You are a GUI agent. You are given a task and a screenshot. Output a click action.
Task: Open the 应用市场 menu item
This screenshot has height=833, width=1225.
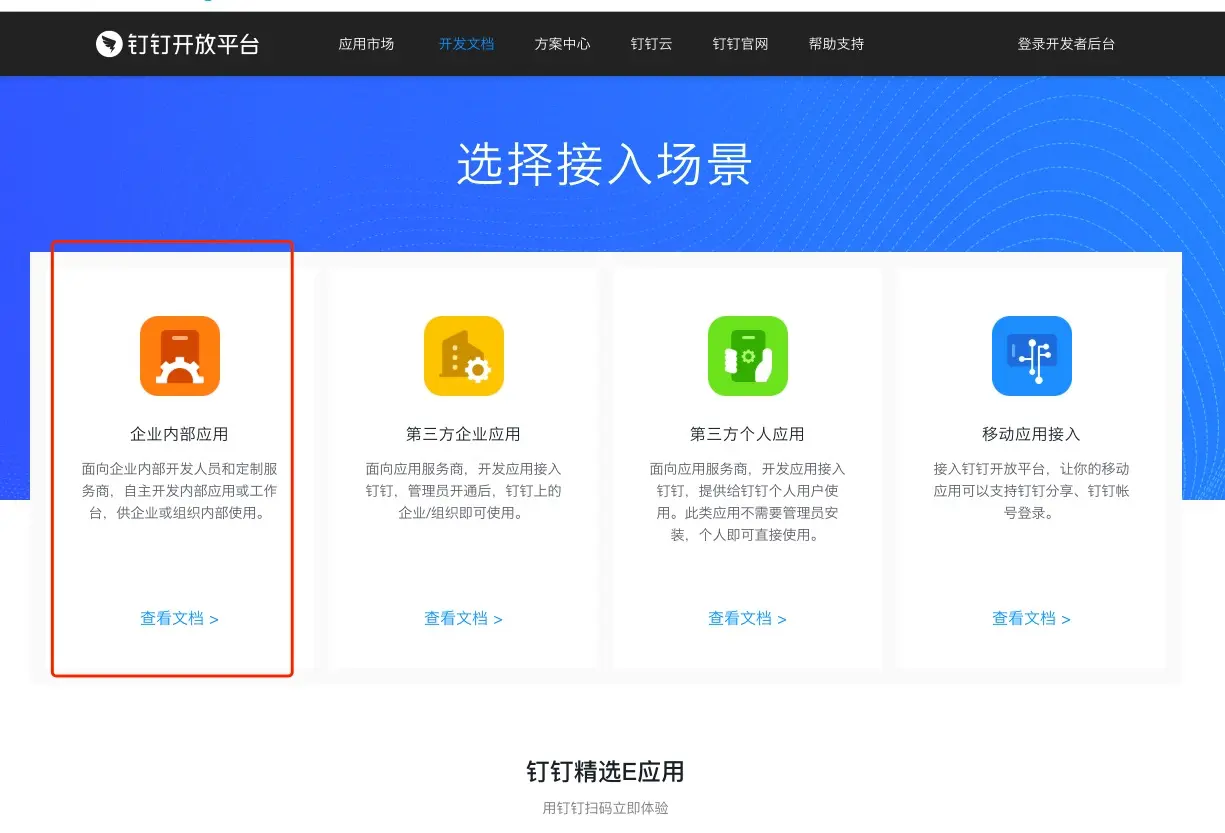(366, 44)
